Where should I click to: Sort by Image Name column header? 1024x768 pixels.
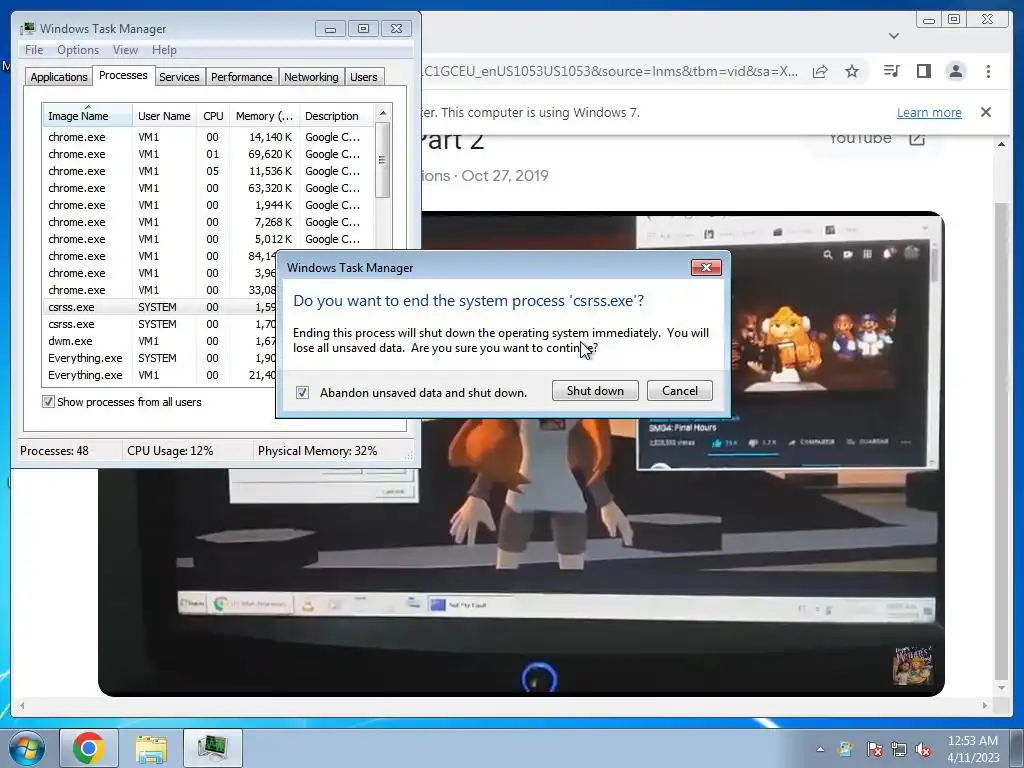(87, 116)
